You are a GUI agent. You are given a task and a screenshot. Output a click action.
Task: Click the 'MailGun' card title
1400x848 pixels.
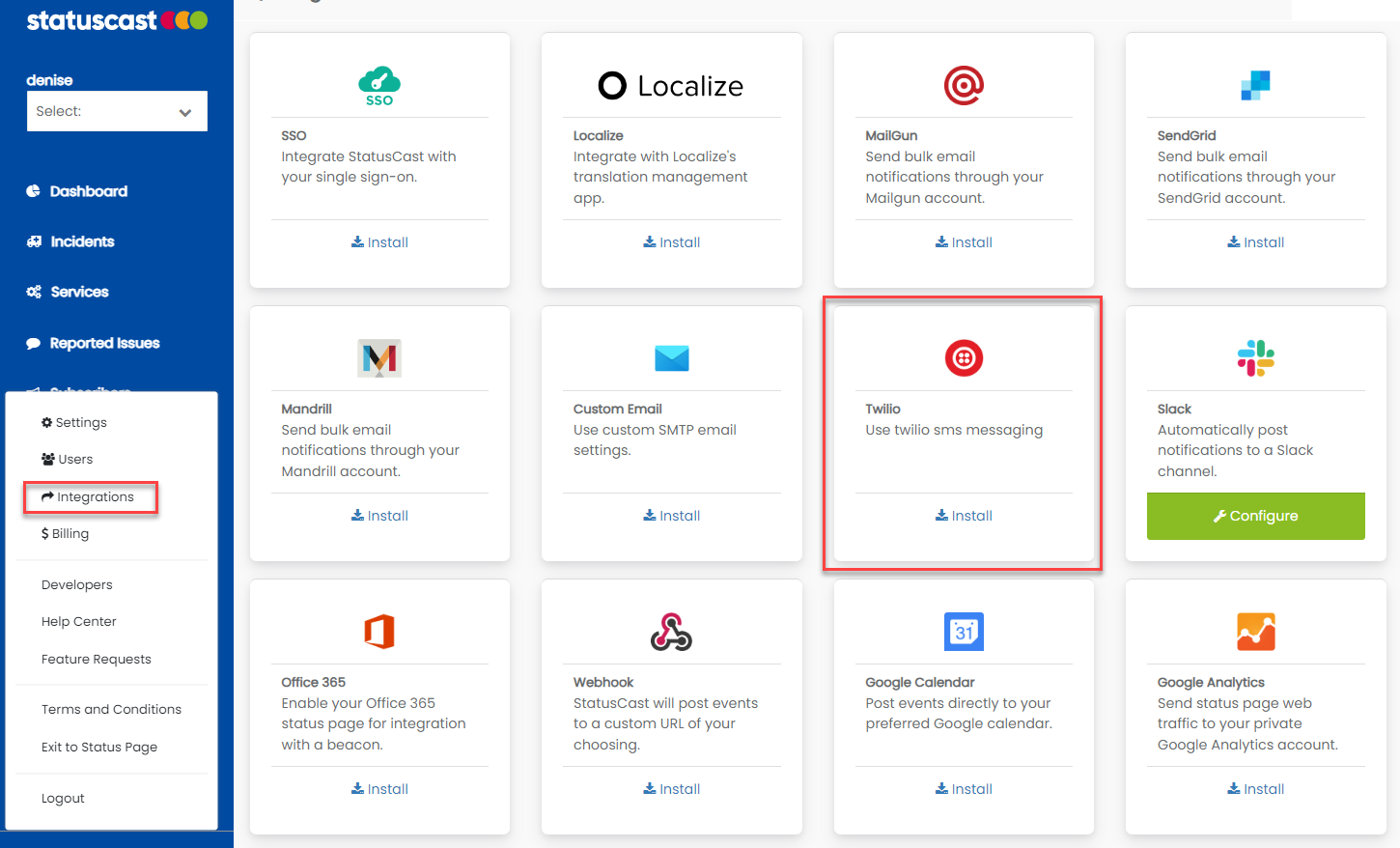(891, 135)
